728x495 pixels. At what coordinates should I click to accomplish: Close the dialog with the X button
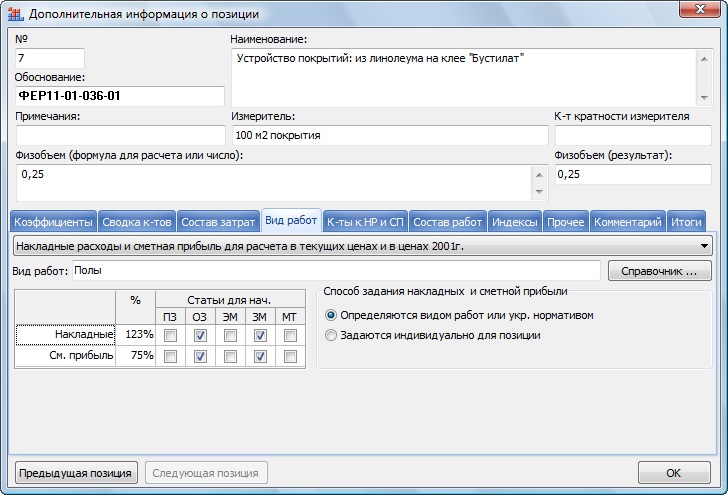click(x=700, y=9)
